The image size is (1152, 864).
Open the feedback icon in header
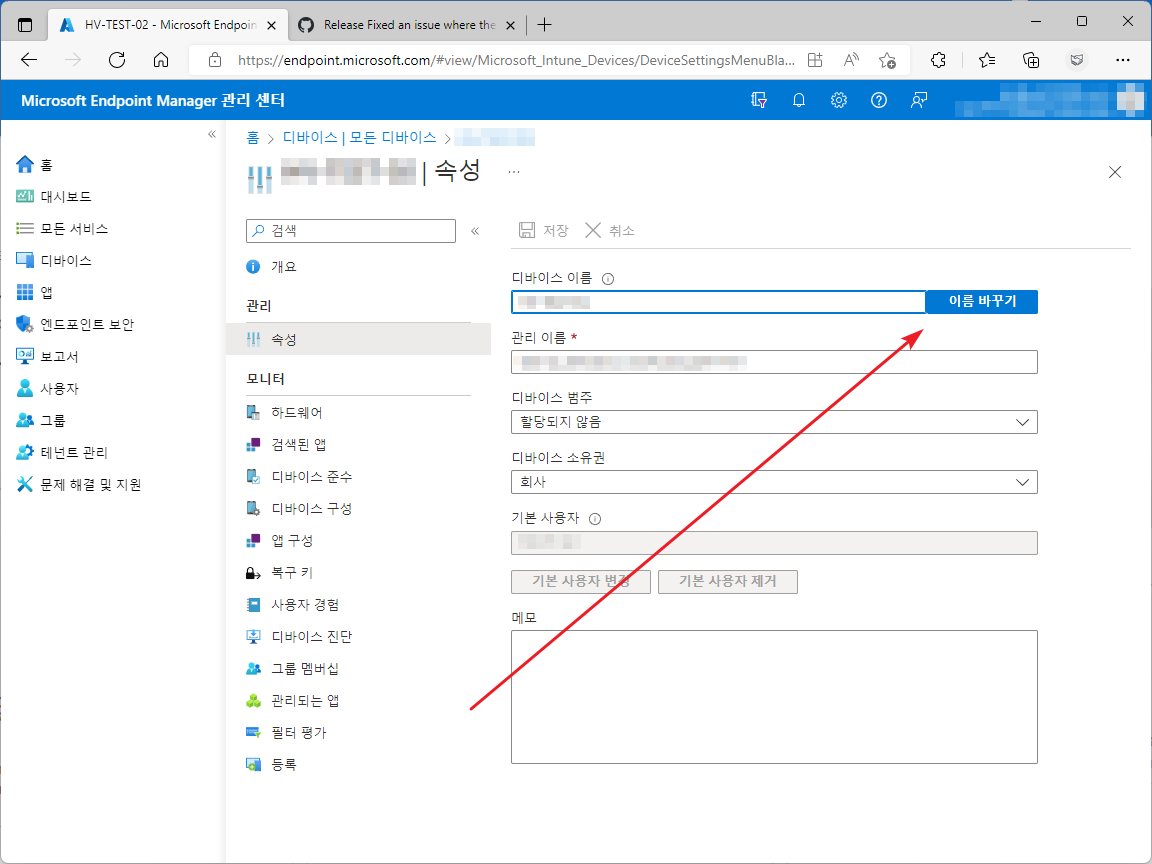click(918, 101)
